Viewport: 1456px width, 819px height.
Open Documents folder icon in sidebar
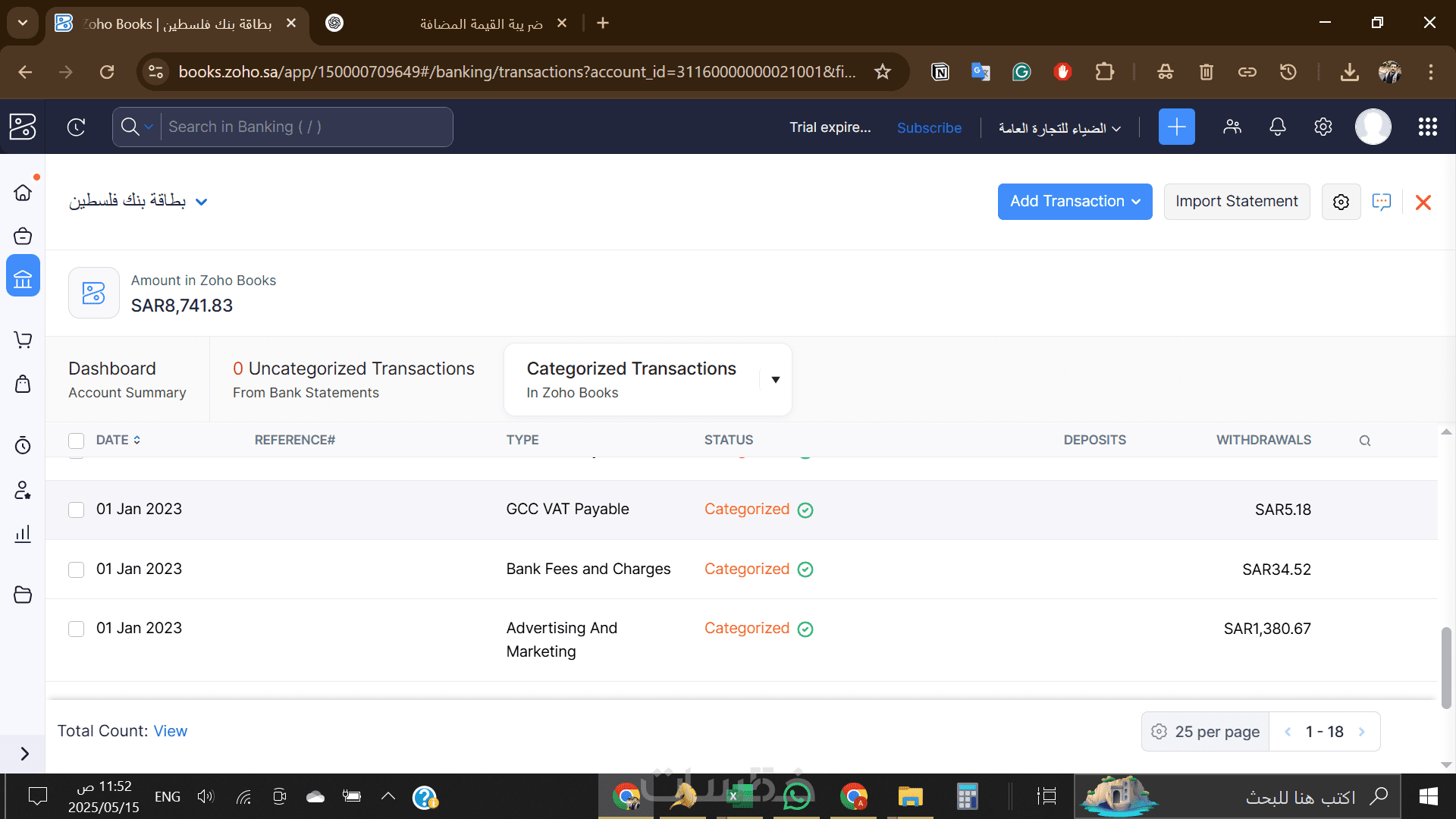point(23,595)
